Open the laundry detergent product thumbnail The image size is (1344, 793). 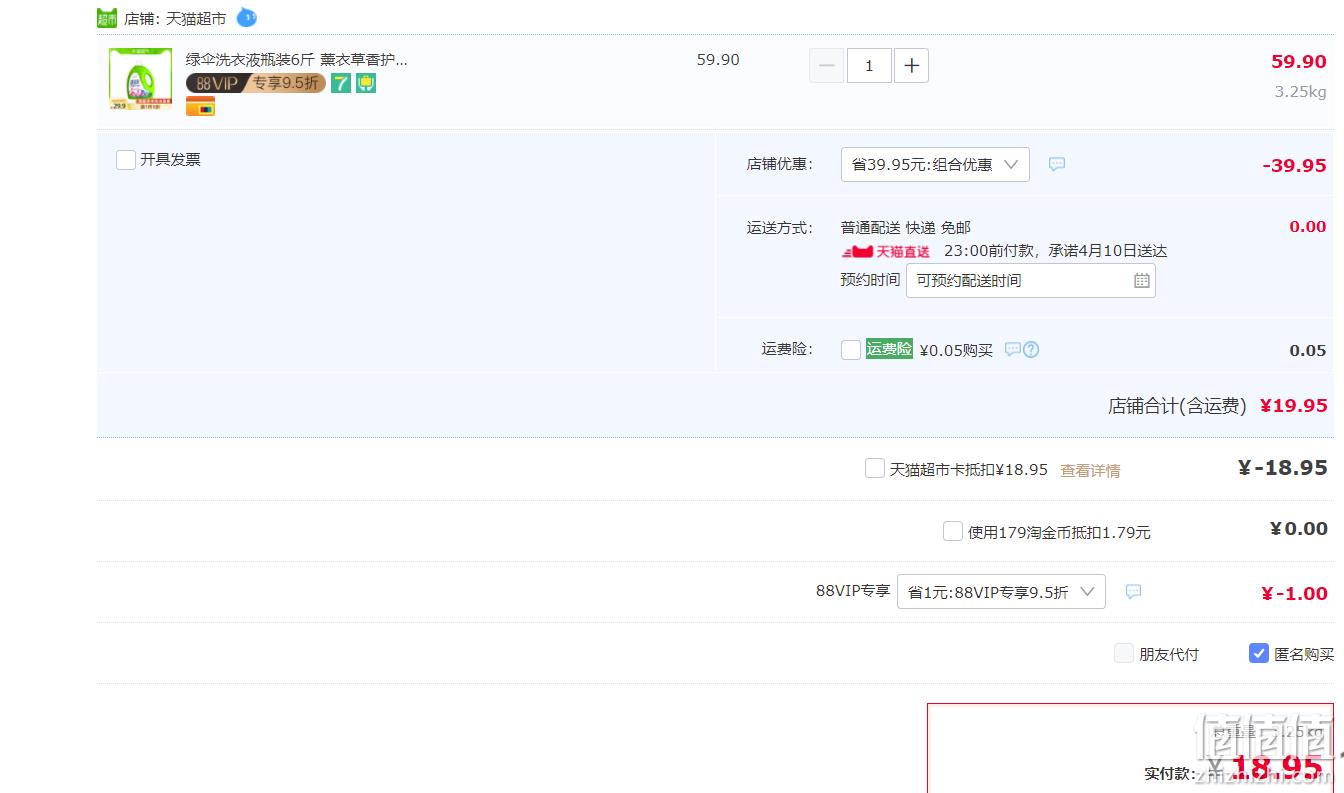(140, 78)
